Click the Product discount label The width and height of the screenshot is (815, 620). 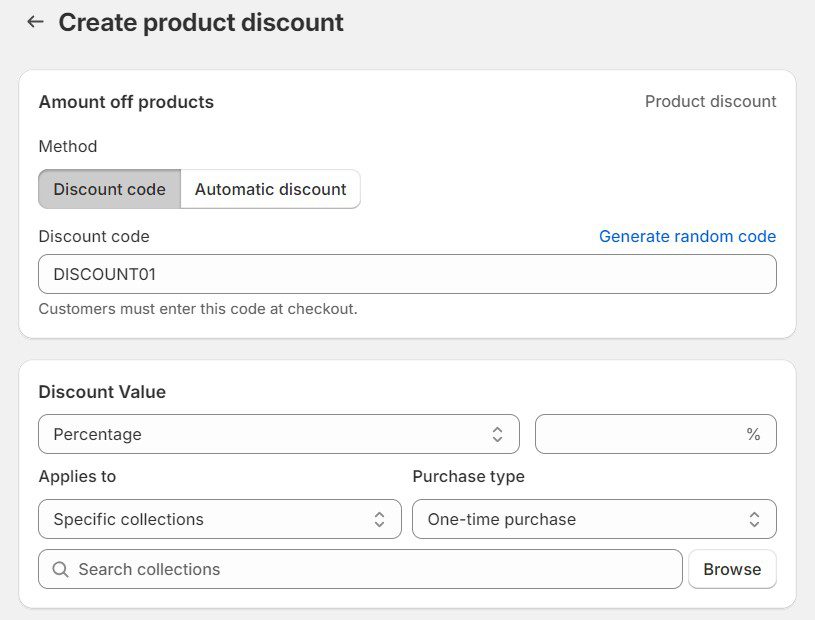710,102
